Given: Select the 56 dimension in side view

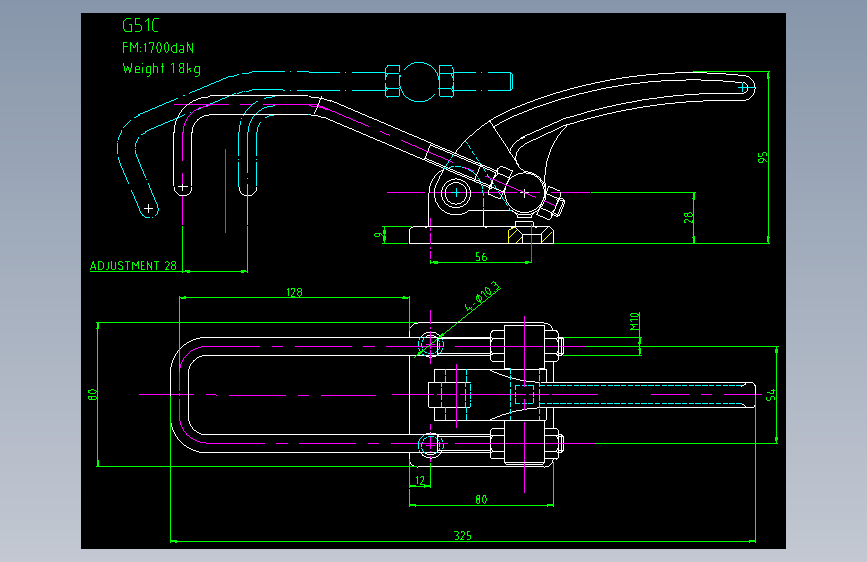Looking at the screenshot, I should click(x=481, y=257).
